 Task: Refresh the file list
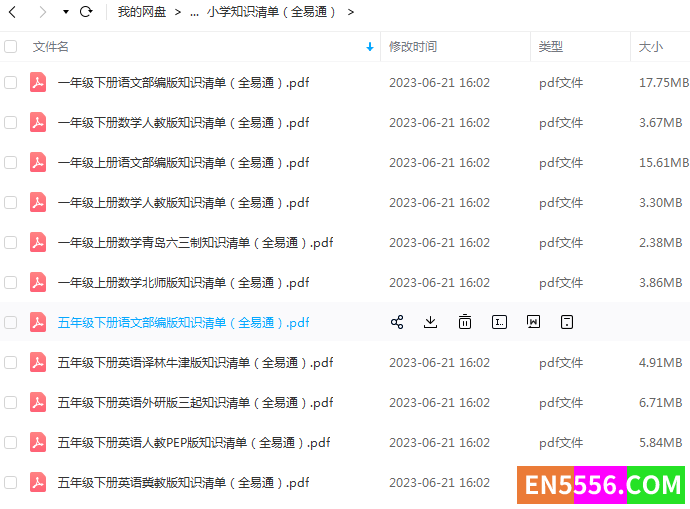pos(86,12)
